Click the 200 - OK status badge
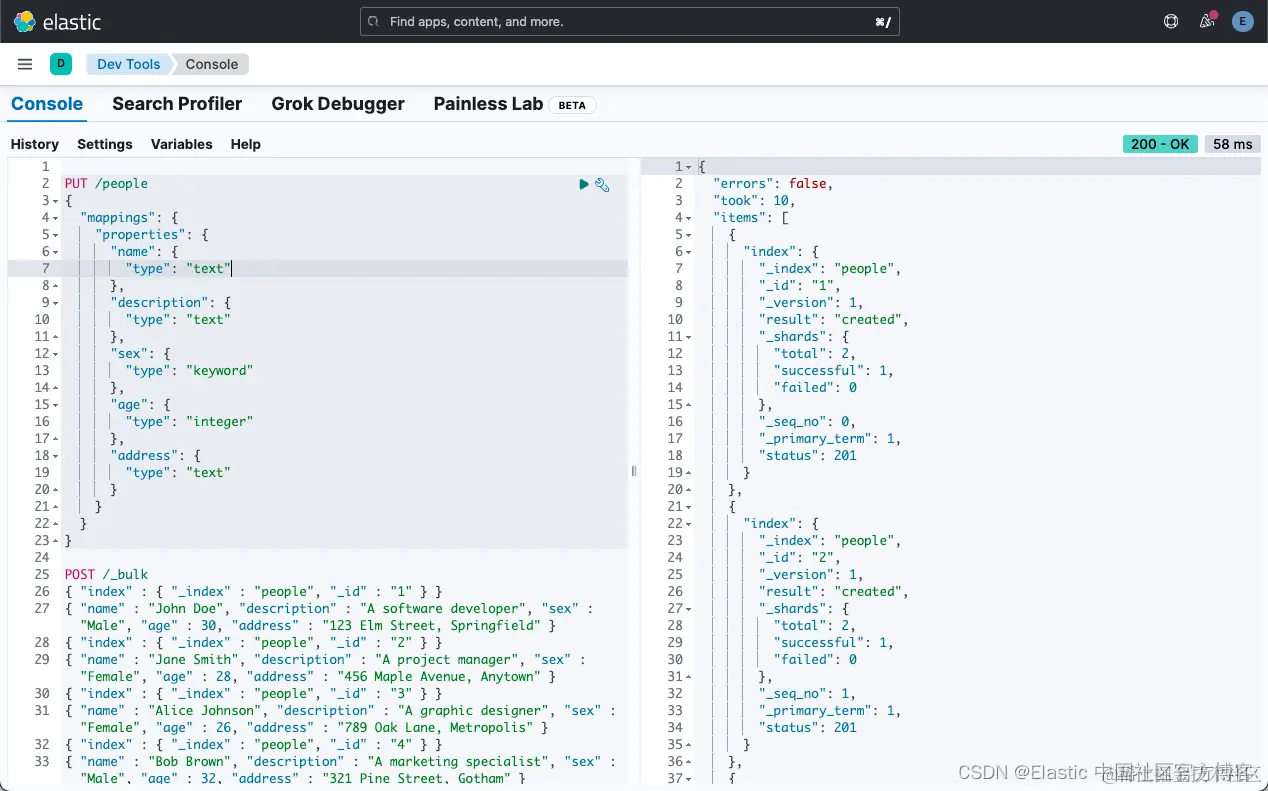1268x791 pixels. coord(1160,144)
